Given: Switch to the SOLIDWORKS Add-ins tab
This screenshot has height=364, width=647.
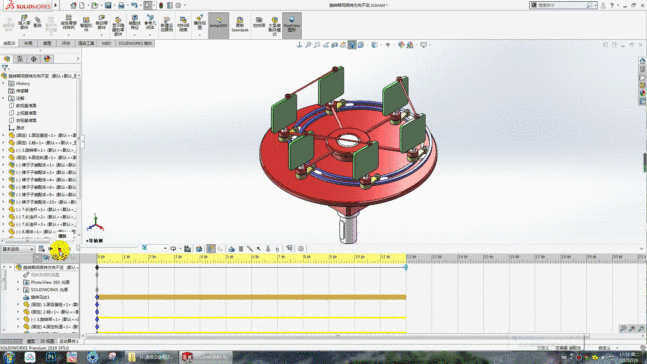Looking at the screenshot, I should [x=135, y=43].
